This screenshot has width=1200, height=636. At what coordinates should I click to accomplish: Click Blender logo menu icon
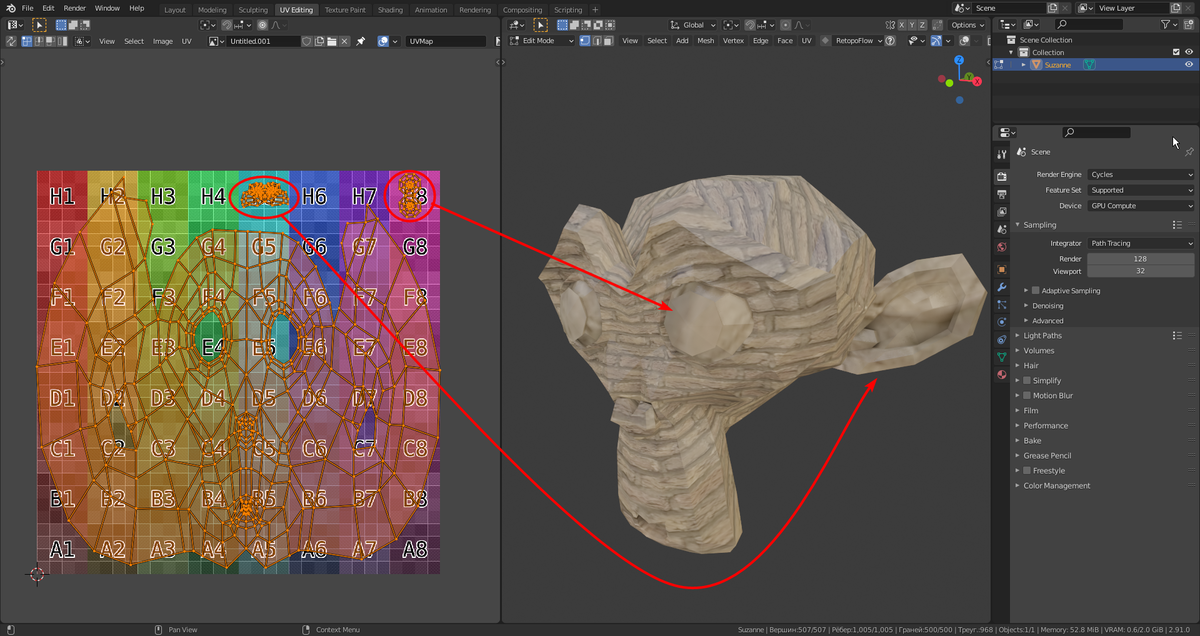[x=10, y=8]
